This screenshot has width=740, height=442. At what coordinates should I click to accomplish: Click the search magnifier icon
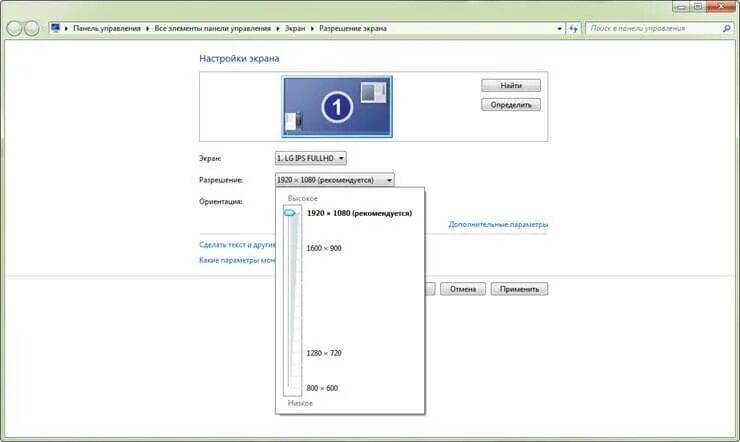tap(726, 28)
